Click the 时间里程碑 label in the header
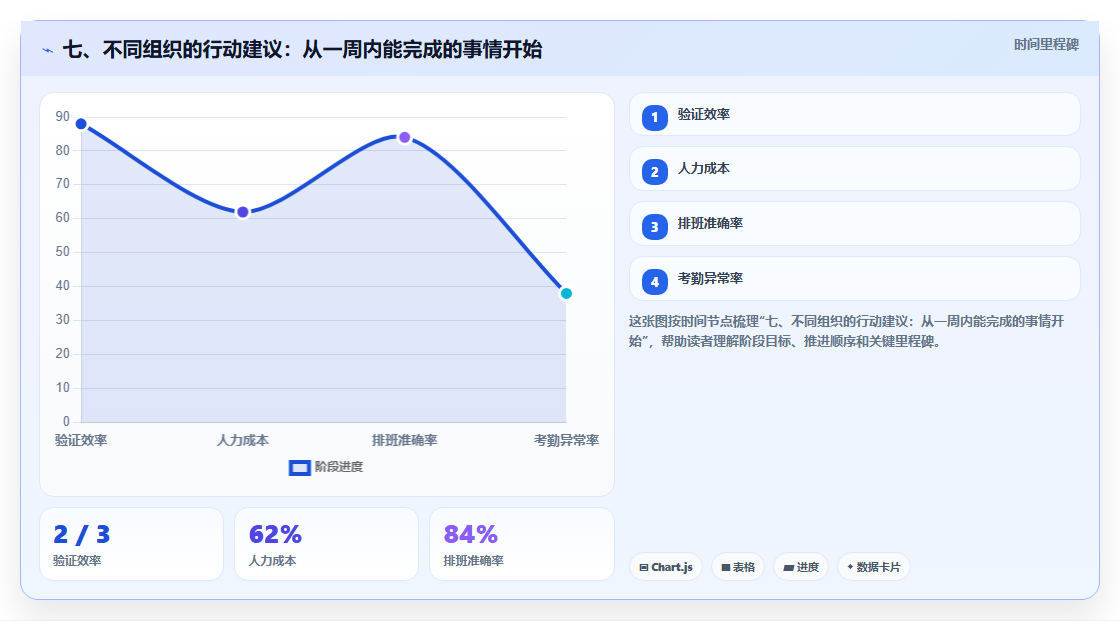1120x621 pixels. click(x=1046, y=44)
